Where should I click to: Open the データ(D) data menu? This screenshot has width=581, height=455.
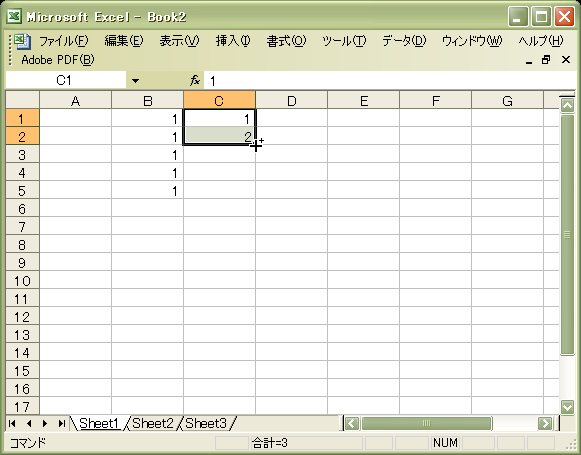(404, 41)
